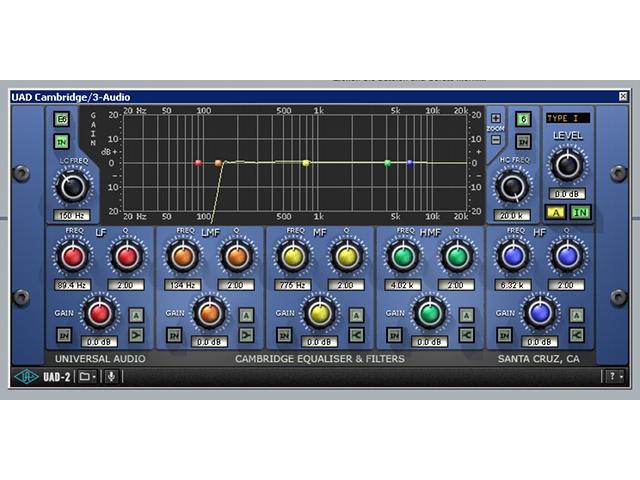Select the yellow MF handle on the graph
Viewport: 640px width, 480px height.
pos(306,163)
